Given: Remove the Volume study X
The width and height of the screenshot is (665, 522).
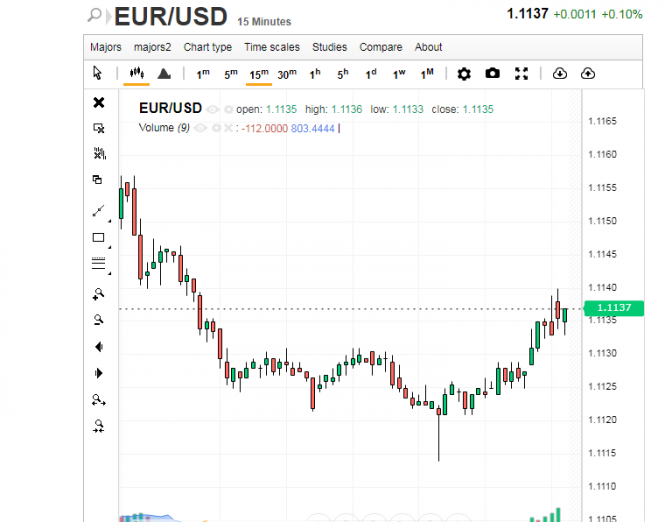Looking at the screenshot, I should click(x=228, y=128).
